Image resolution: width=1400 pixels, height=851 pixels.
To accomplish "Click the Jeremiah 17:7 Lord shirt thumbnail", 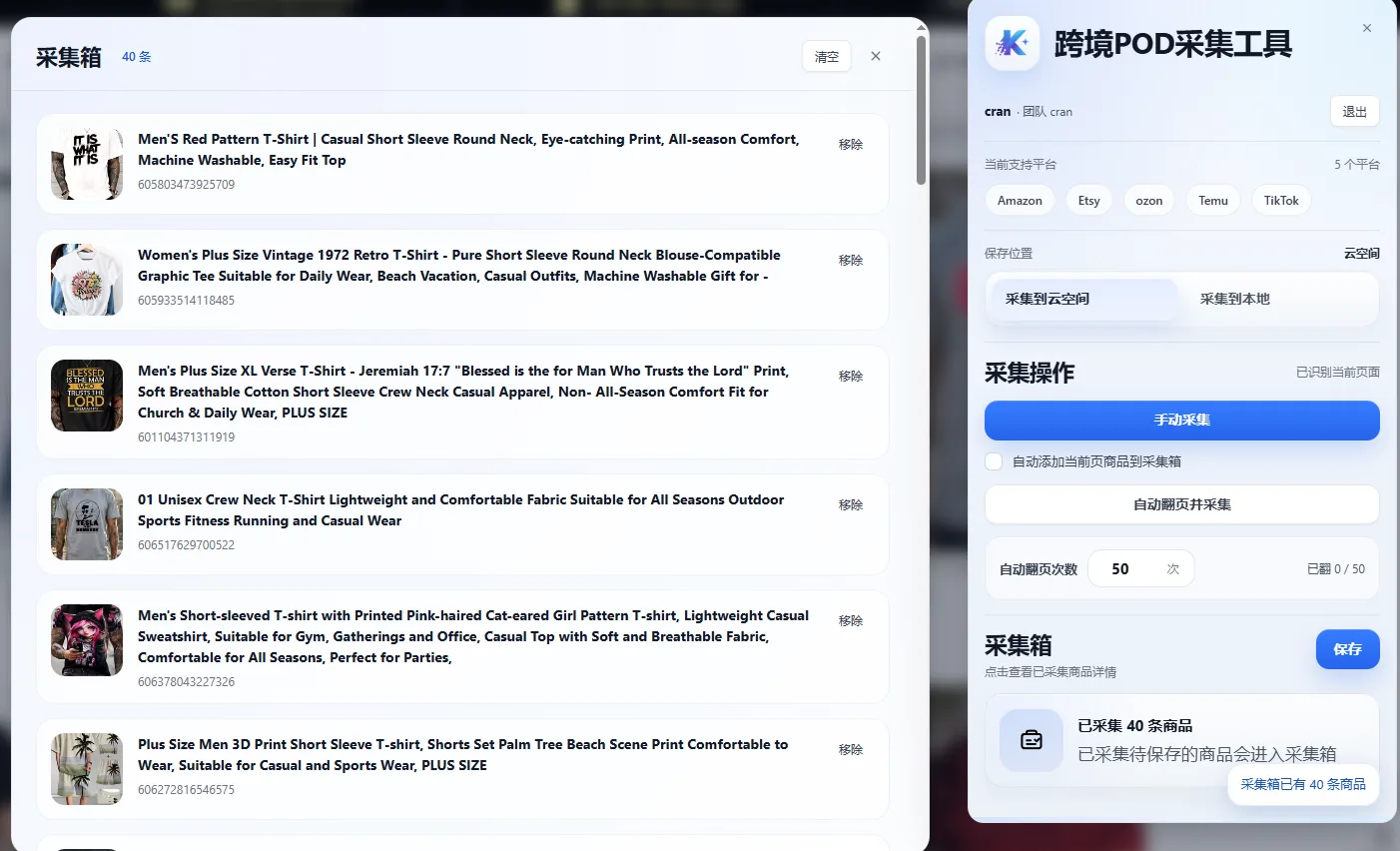I will pyautogui.click(x=87, y=396).
